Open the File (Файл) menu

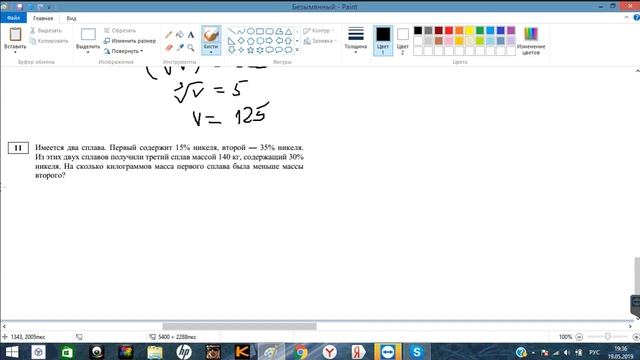coord(13,18)
